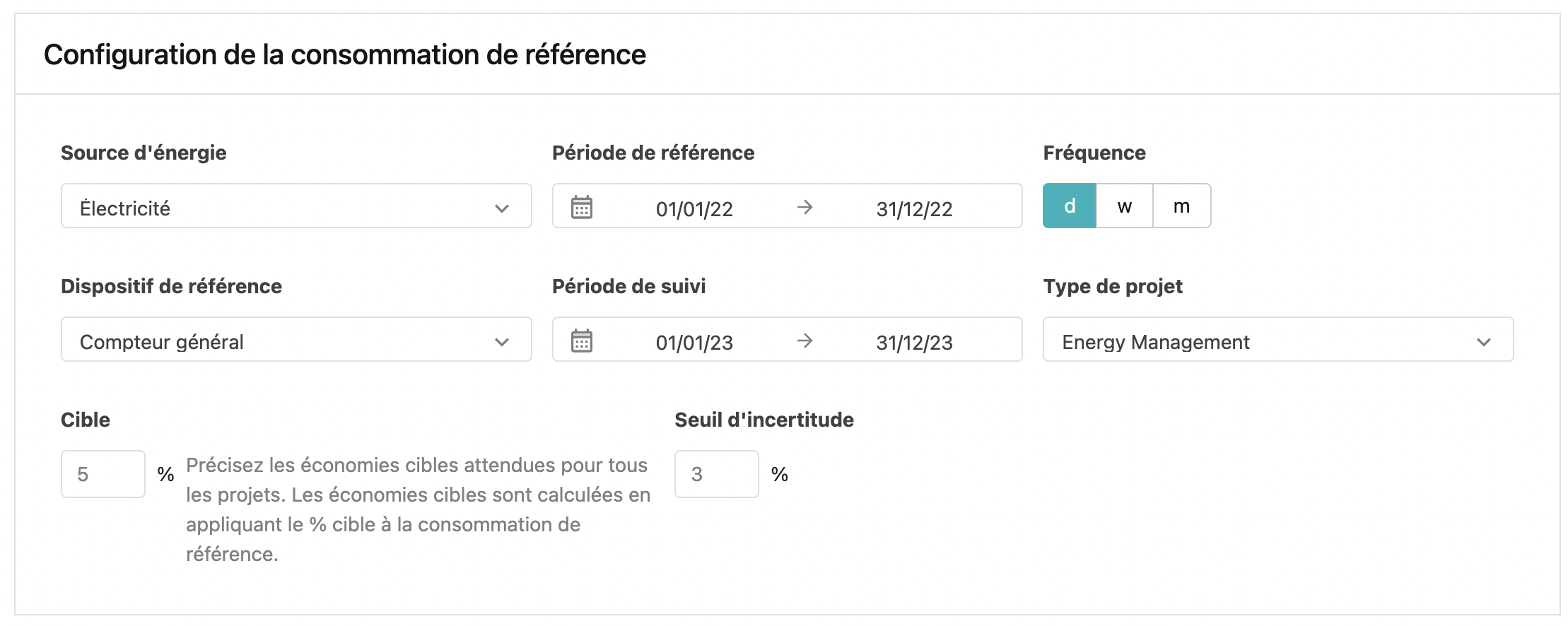
Task: Click the 'Période de suivi' label
Action: pyautogui.click(x=628, y=286)
